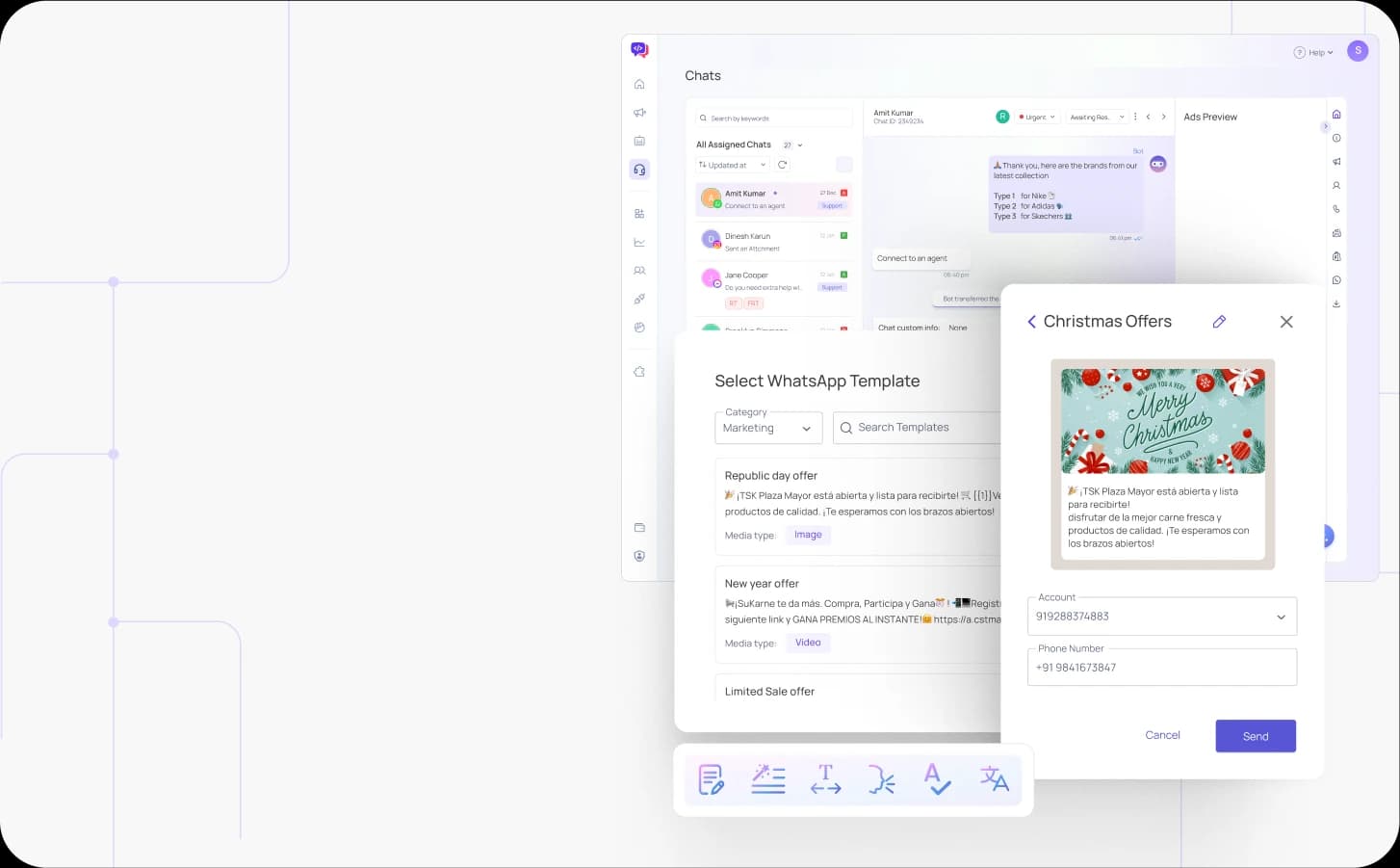1400x868 pixels.
Task: Select the text expand icon with arrows
Action: (x=825, y=779)
